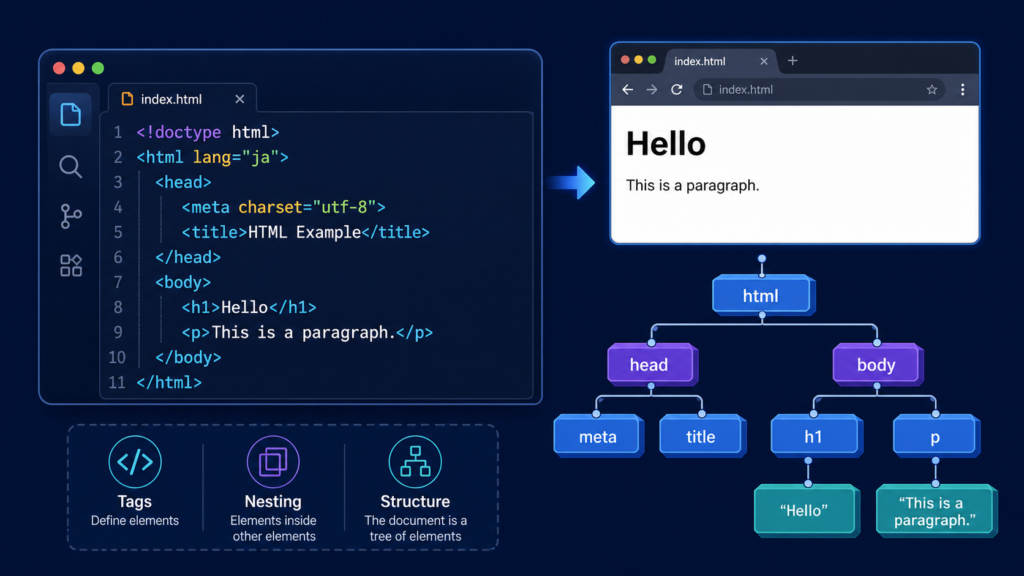Close the index.html browser tab
This screenshot has width=1024, height=576.
click(x=763, y=61)
